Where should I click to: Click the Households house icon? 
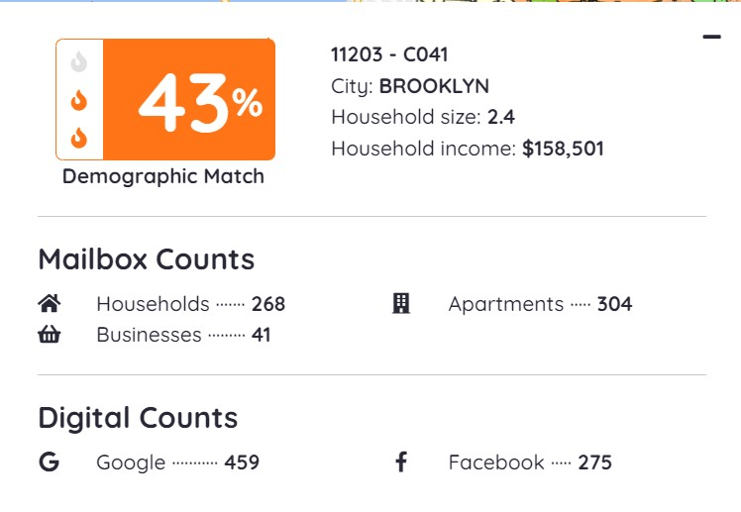48,304
